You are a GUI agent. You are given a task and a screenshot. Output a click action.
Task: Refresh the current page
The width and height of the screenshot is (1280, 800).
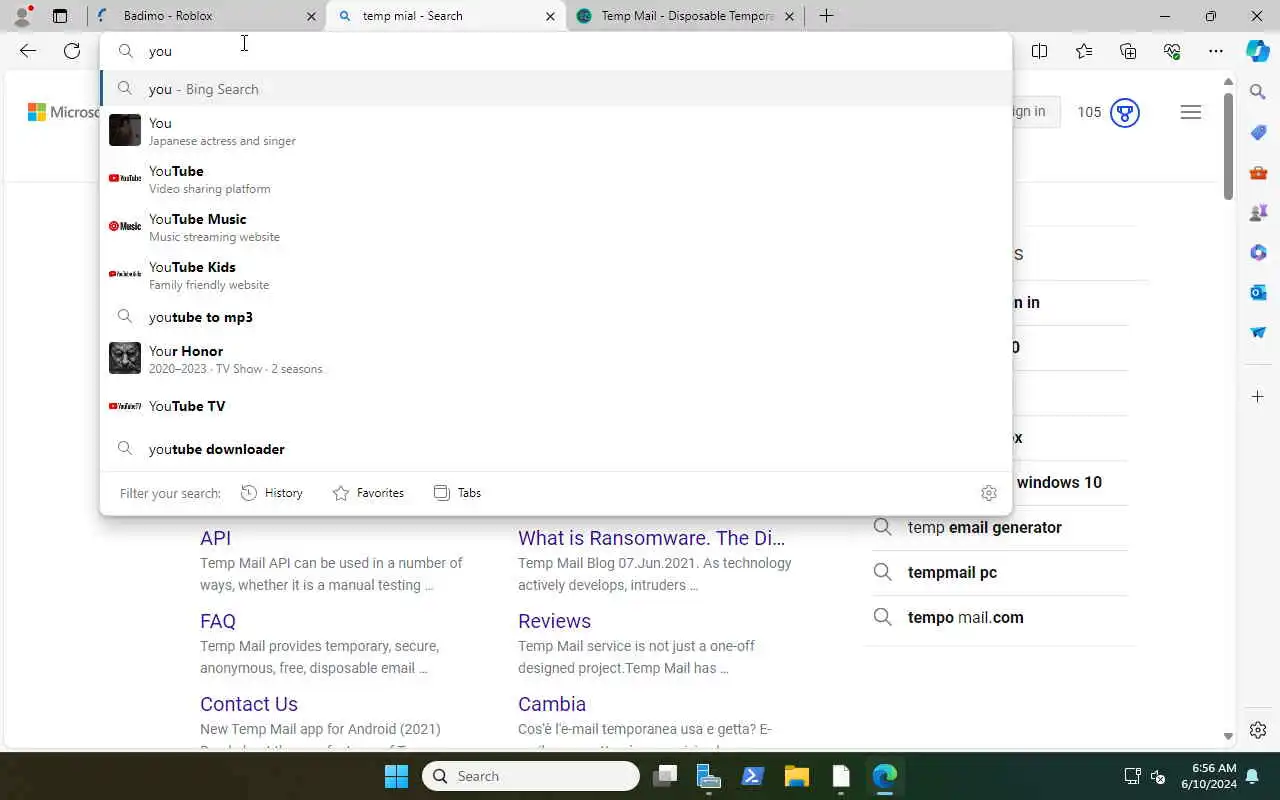72,51
